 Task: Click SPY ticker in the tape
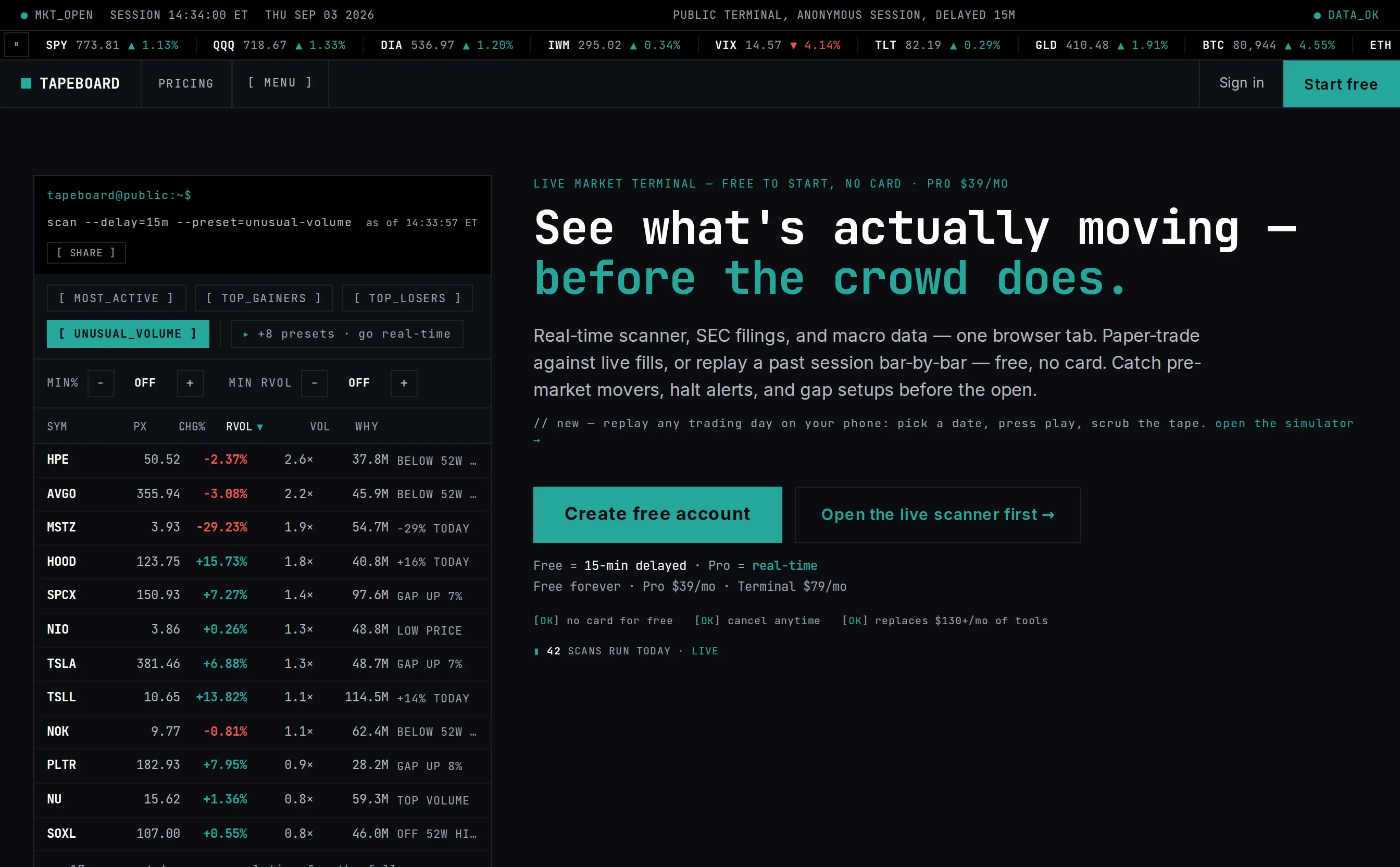[x=112, y=45]
